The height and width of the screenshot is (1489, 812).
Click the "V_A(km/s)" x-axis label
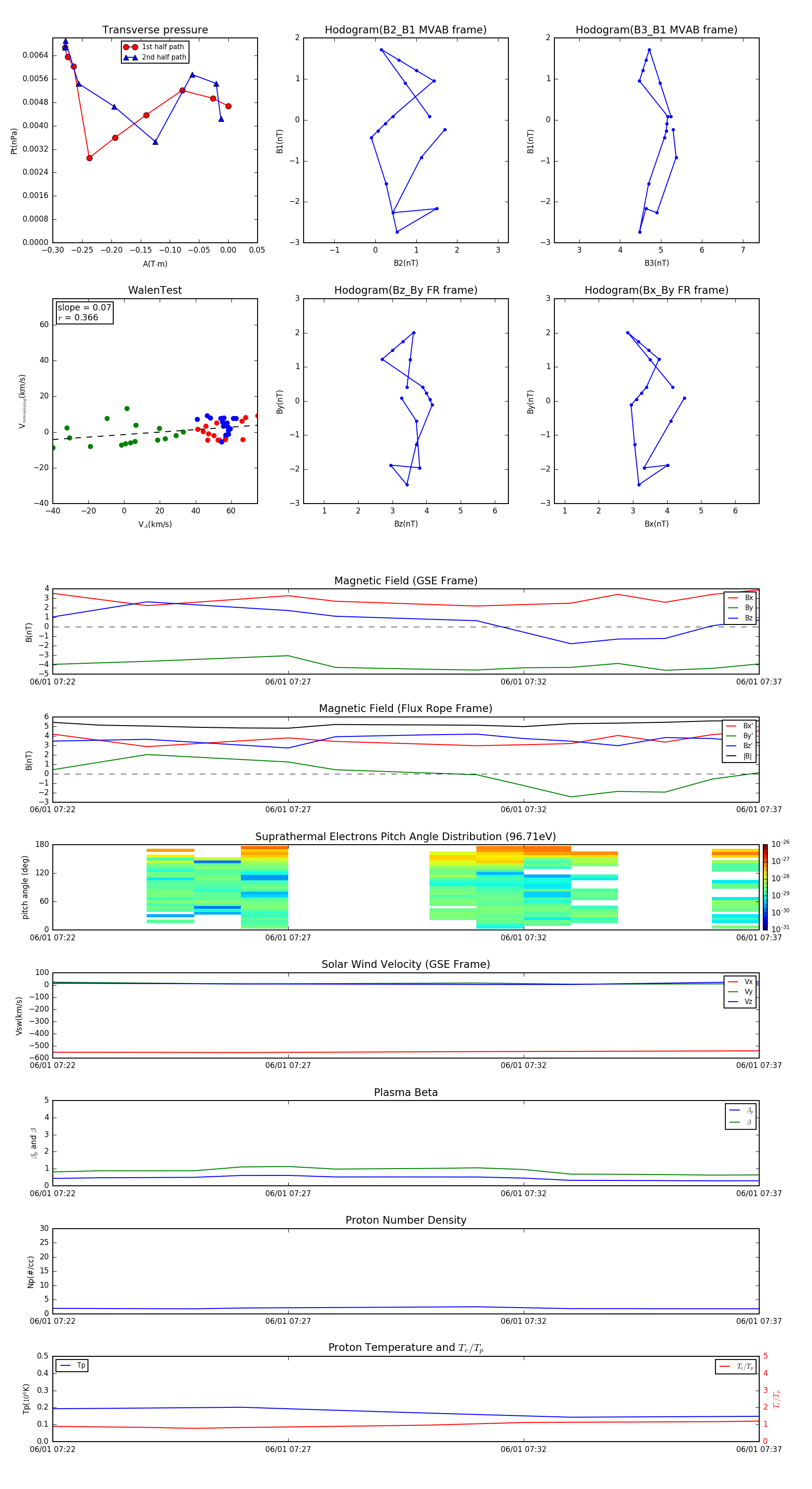pos(155,524)
